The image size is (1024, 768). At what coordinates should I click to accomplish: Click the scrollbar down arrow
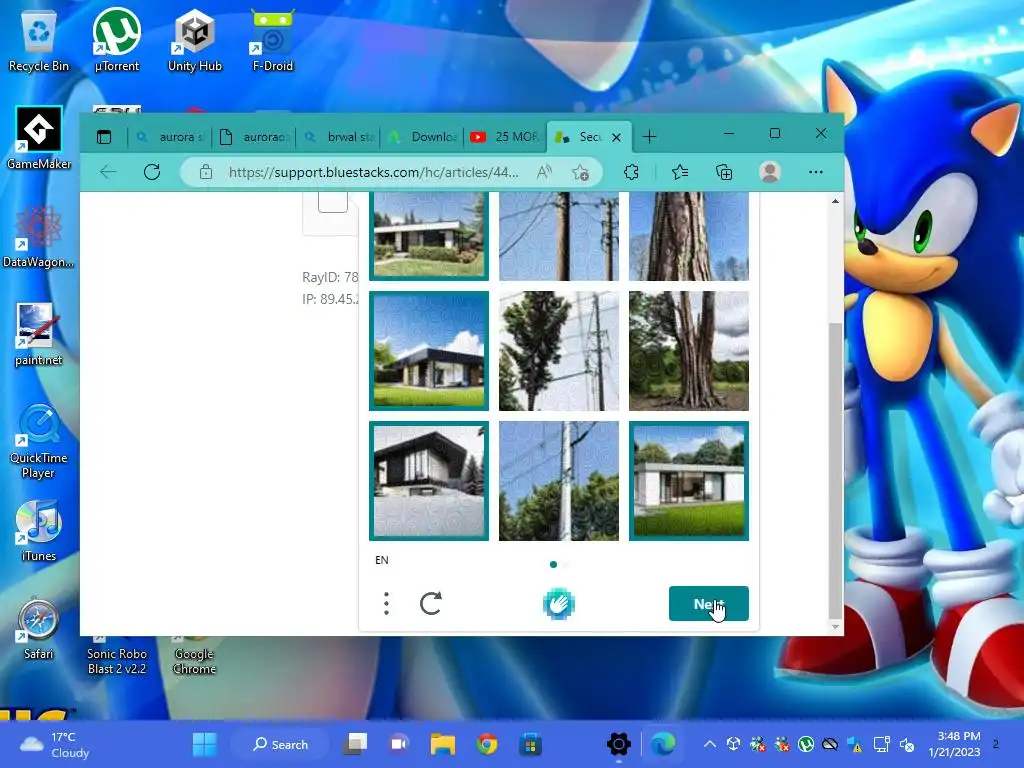(835, 627)
